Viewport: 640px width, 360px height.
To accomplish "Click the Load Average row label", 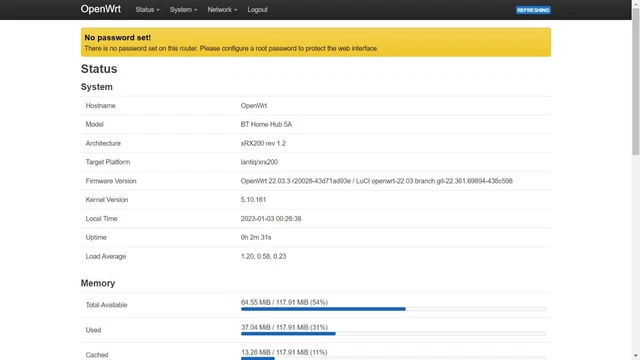I will 106,256.
